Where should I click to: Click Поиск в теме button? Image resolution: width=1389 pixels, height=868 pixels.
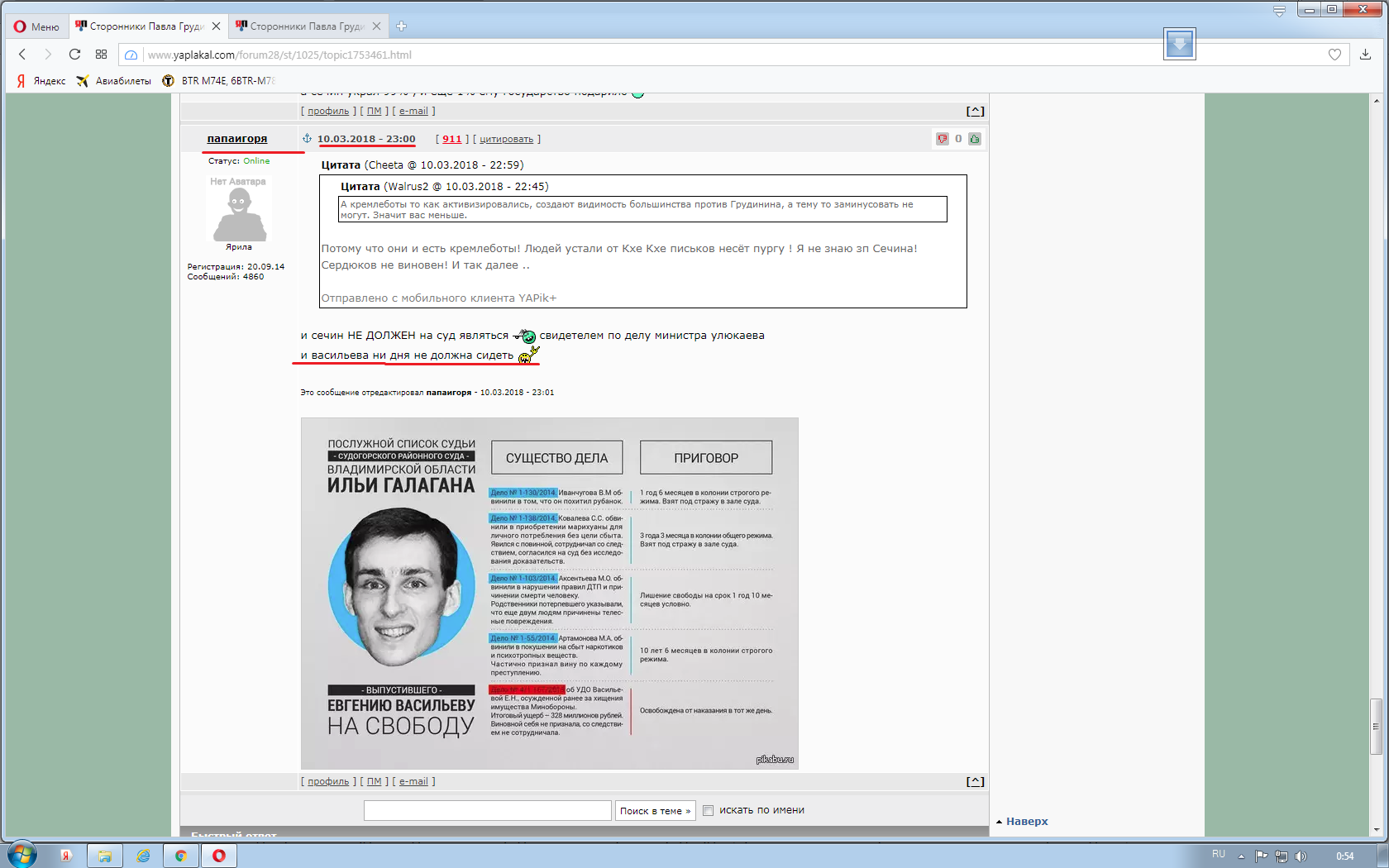655,811
